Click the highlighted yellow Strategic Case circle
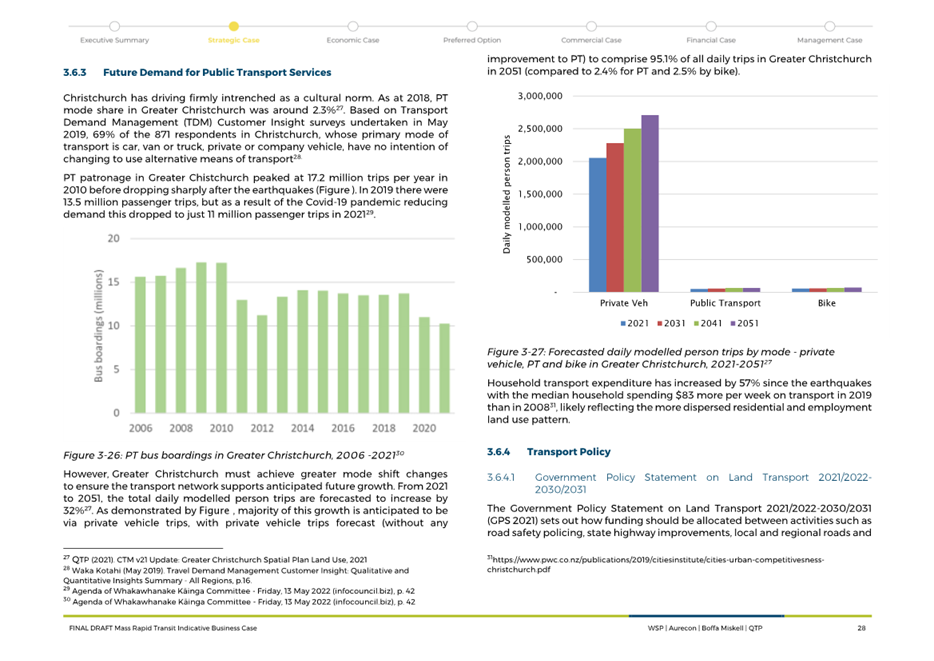 234,26
